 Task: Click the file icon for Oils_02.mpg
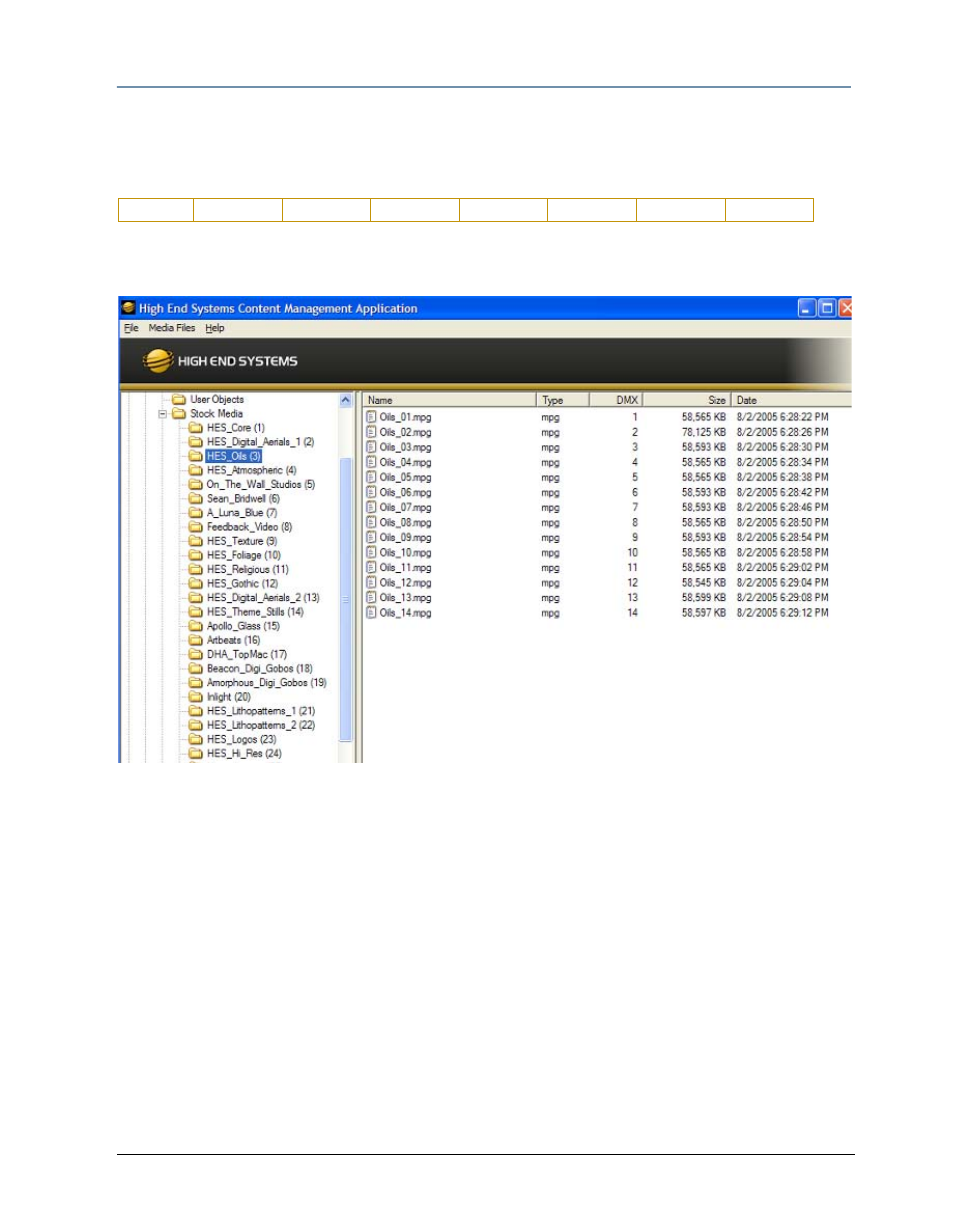(371, 432)
